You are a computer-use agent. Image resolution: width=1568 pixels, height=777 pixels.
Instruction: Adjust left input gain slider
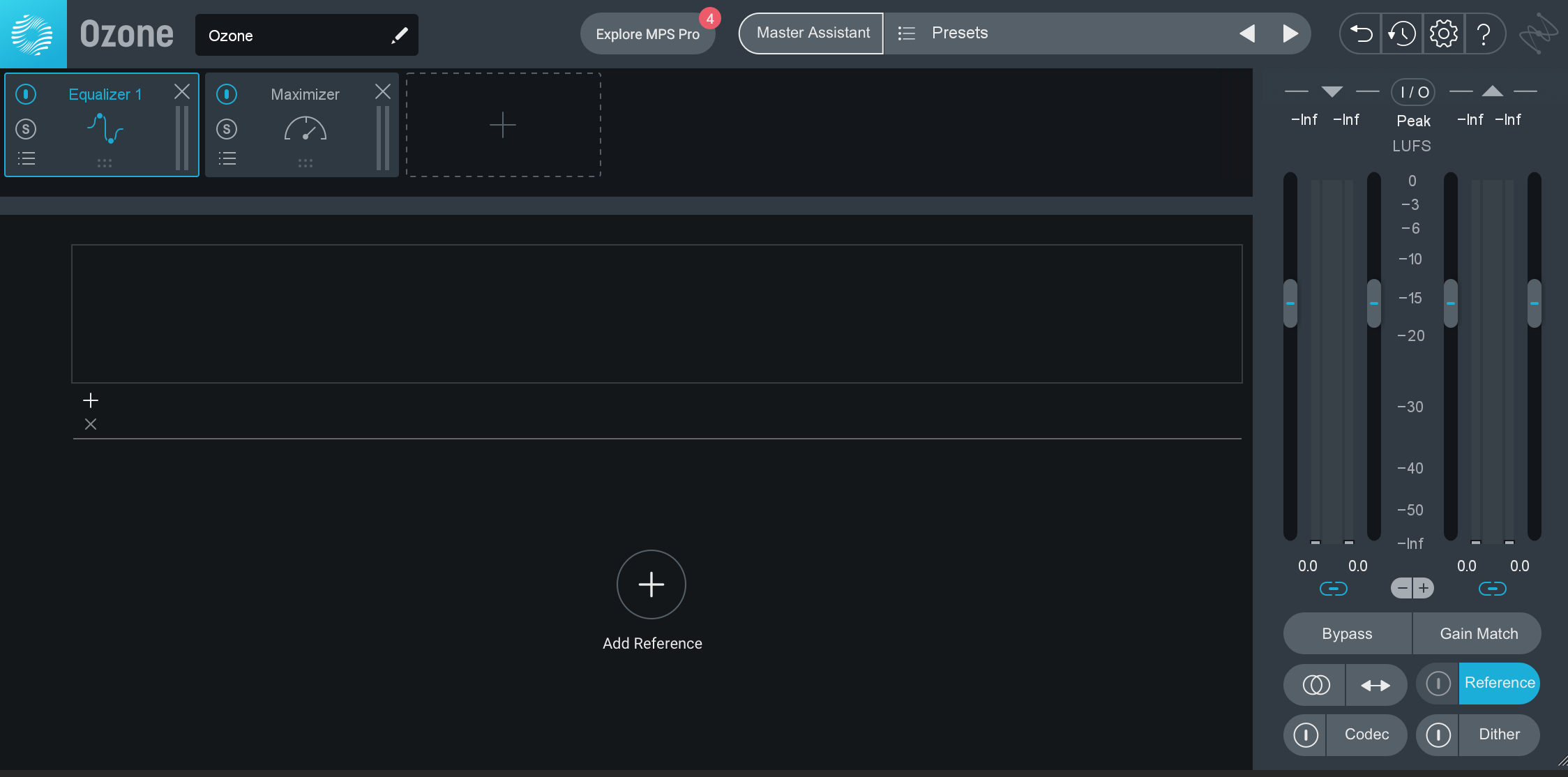click(x=1290, y=303)
